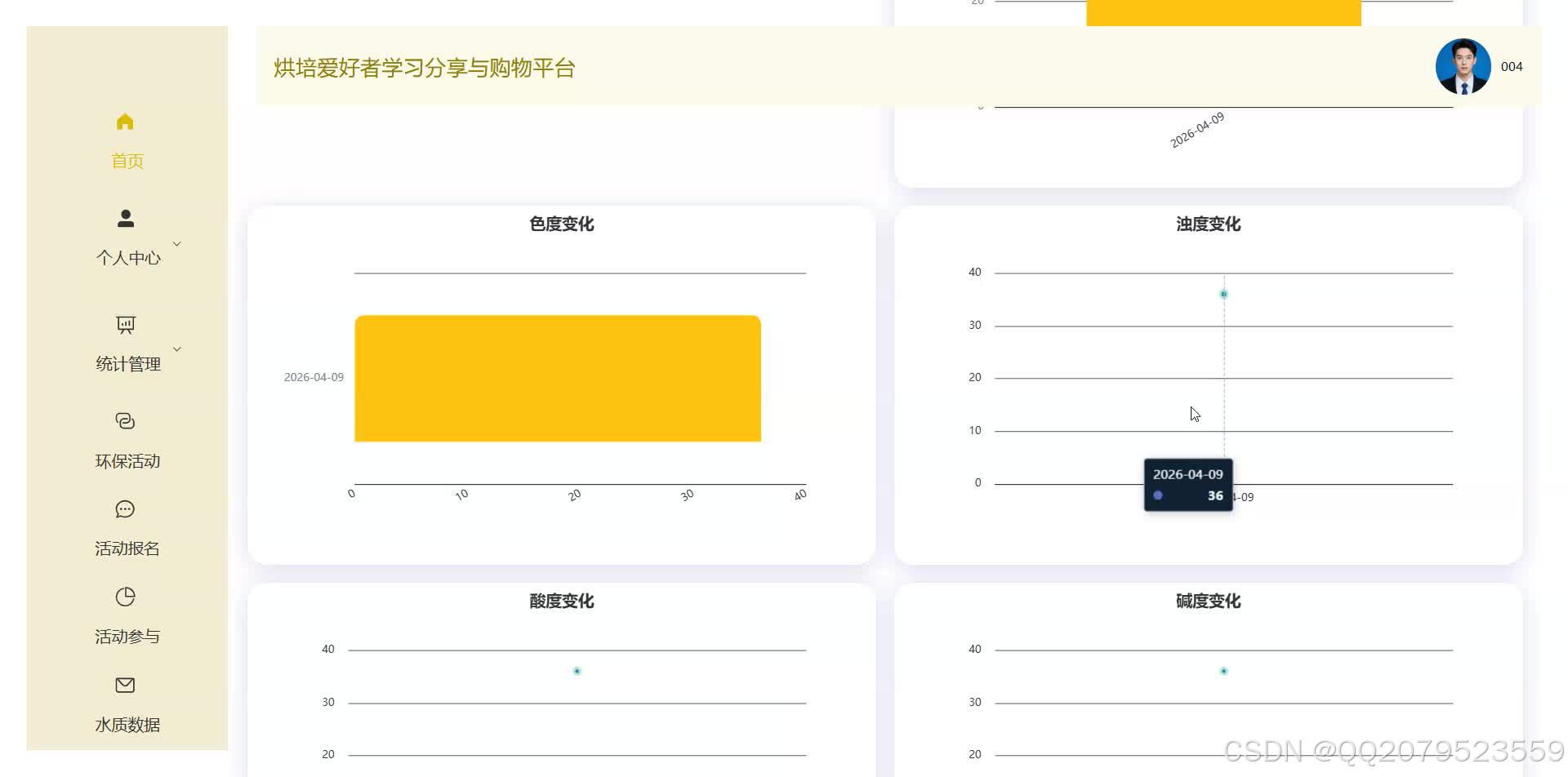
Task: Open the 首页 menu label
Action: coord(127,161)
